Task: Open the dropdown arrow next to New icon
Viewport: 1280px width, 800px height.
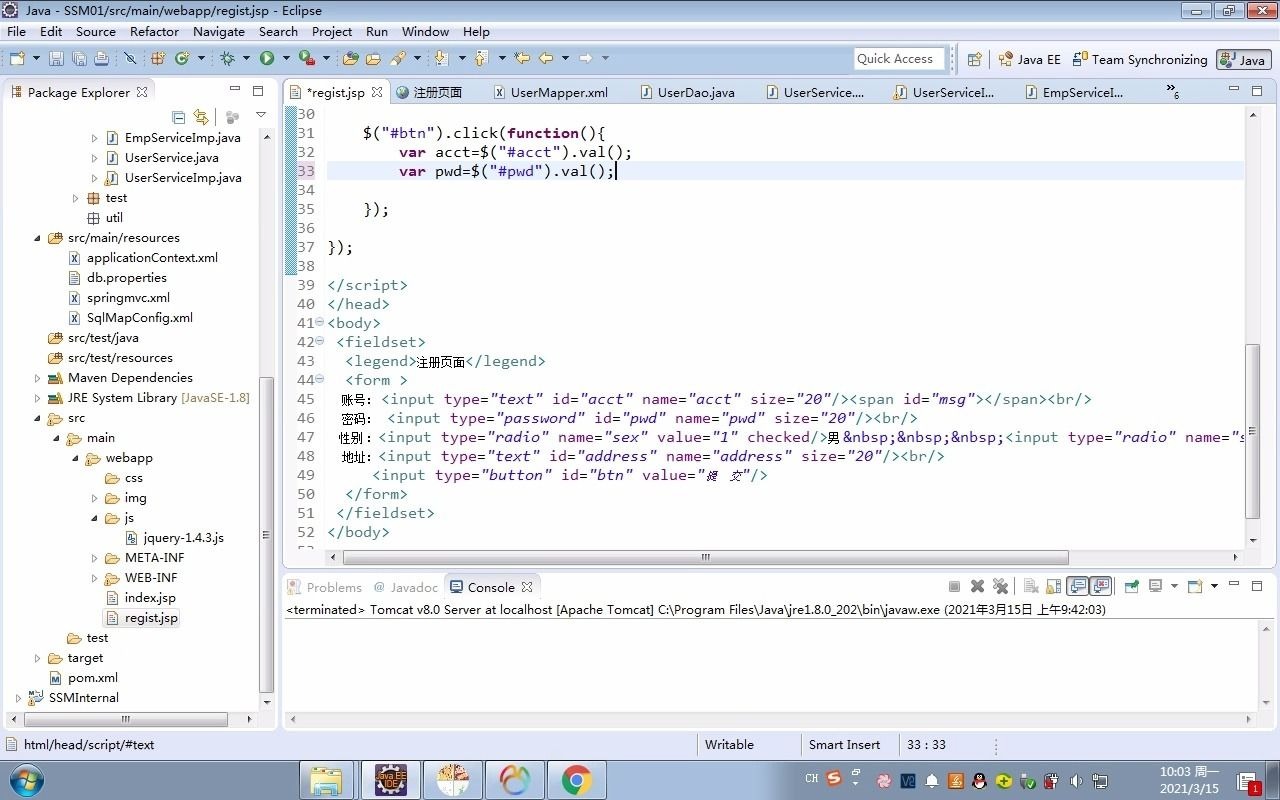Action: click(36, 59)
